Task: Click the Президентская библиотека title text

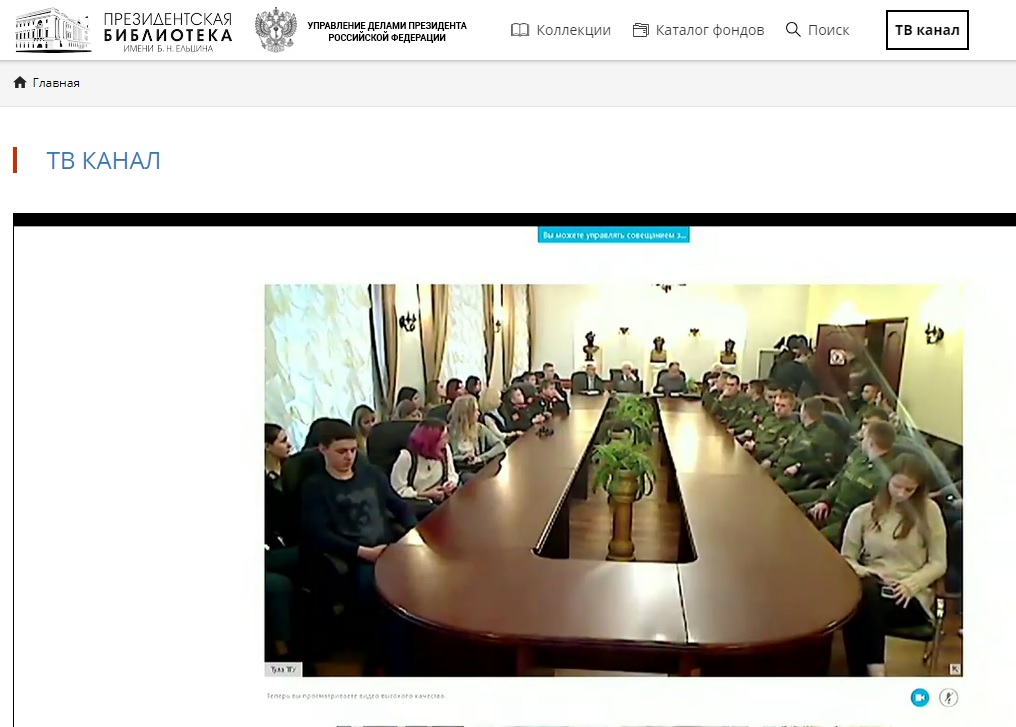Action: (x=168, y=30)
